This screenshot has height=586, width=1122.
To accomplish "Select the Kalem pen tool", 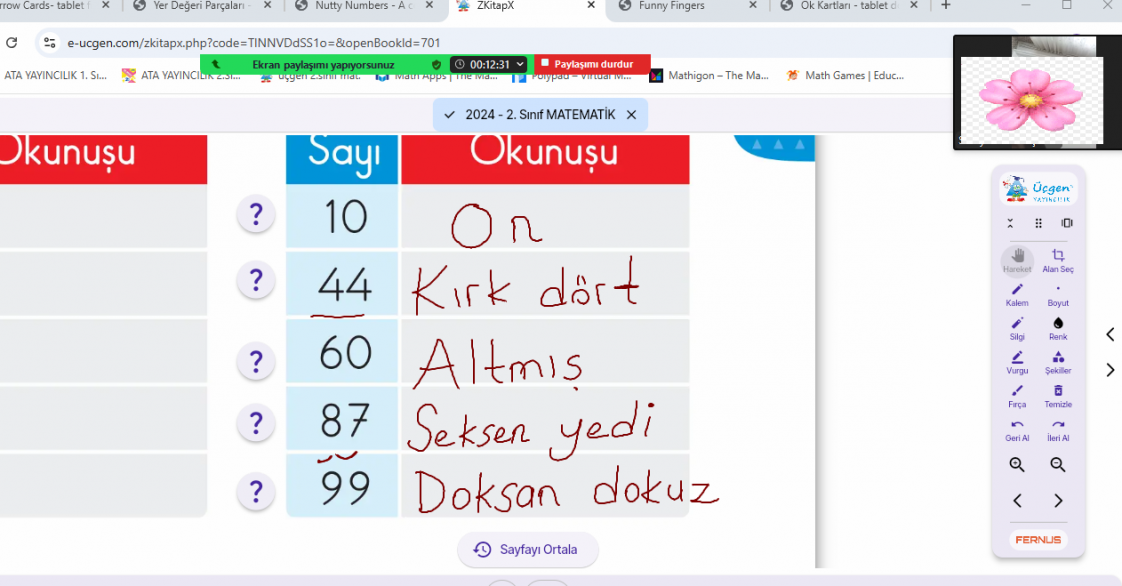I will [x=1017, y=294].
